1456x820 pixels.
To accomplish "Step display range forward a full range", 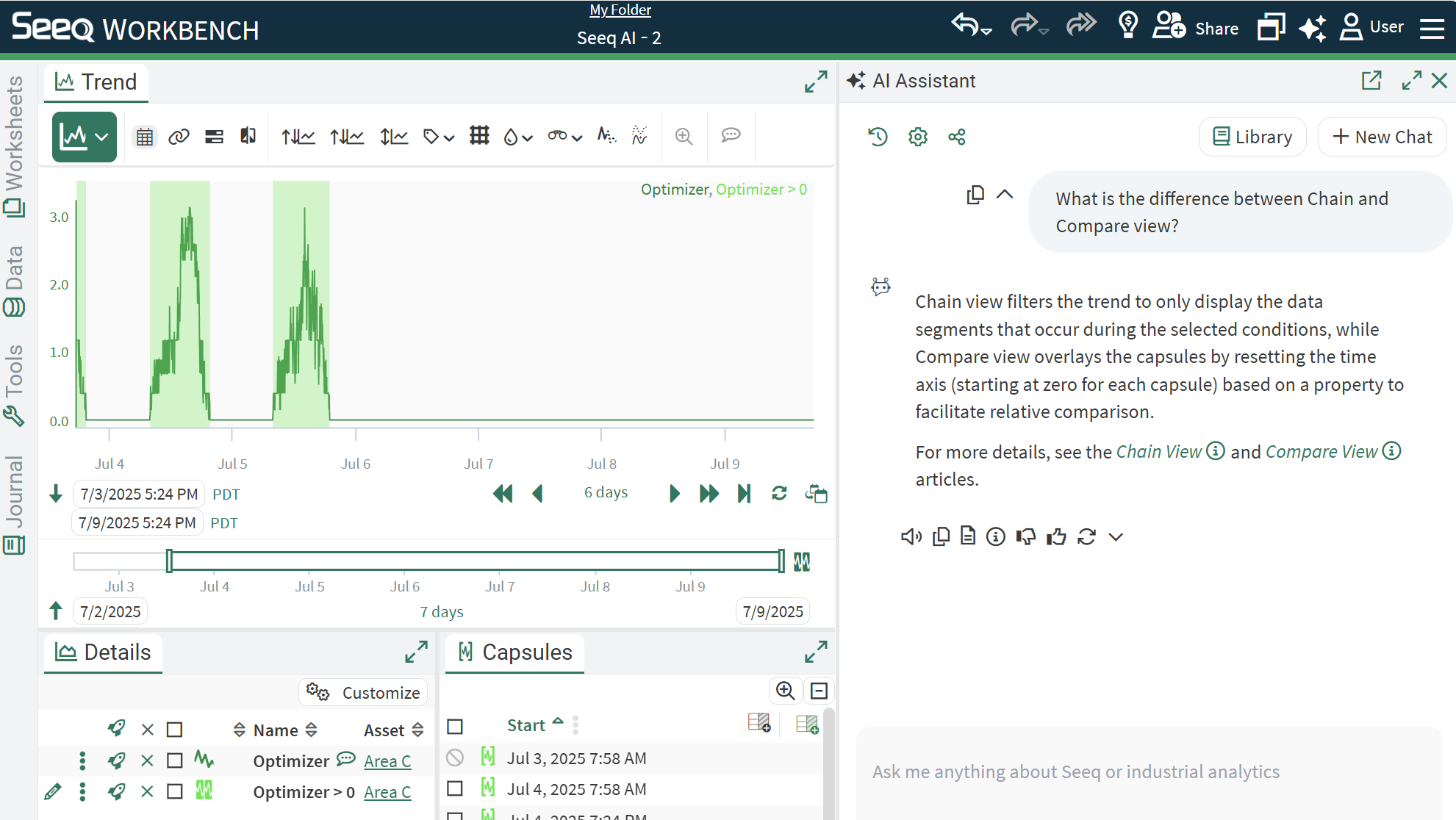I will (709, 494).
